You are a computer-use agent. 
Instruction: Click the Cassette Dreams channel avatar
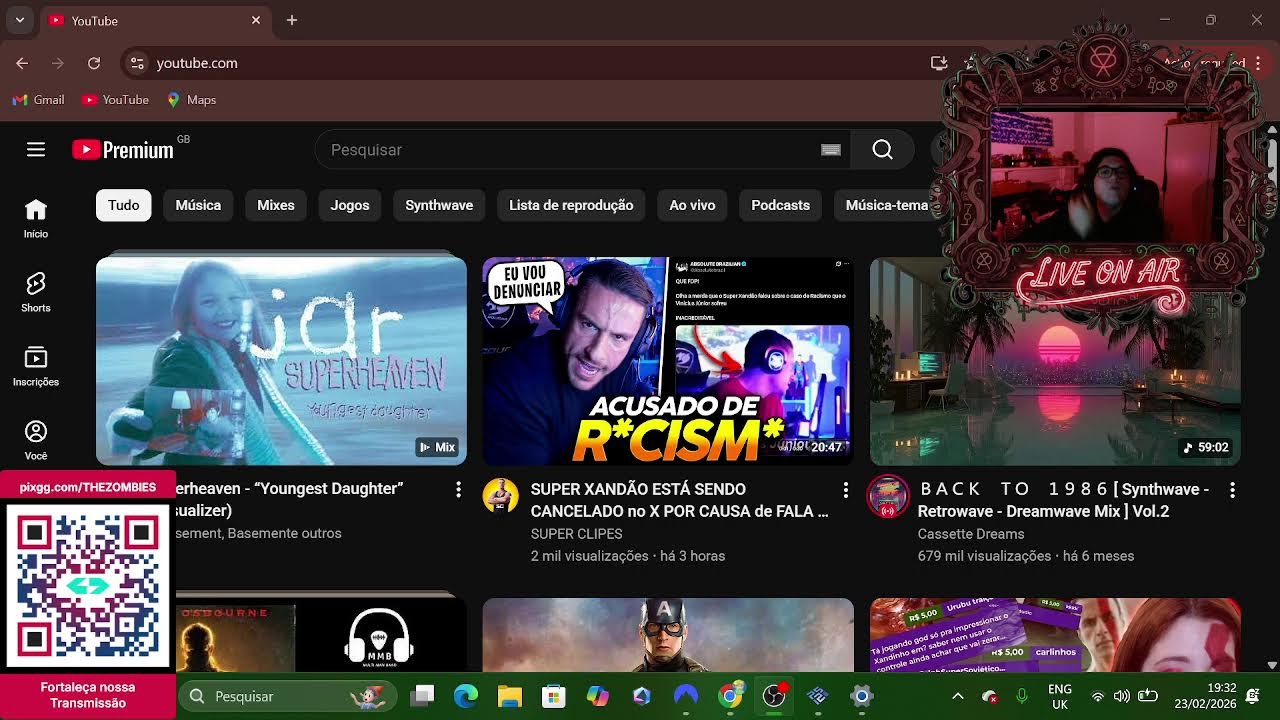click(x=887, y=496)
